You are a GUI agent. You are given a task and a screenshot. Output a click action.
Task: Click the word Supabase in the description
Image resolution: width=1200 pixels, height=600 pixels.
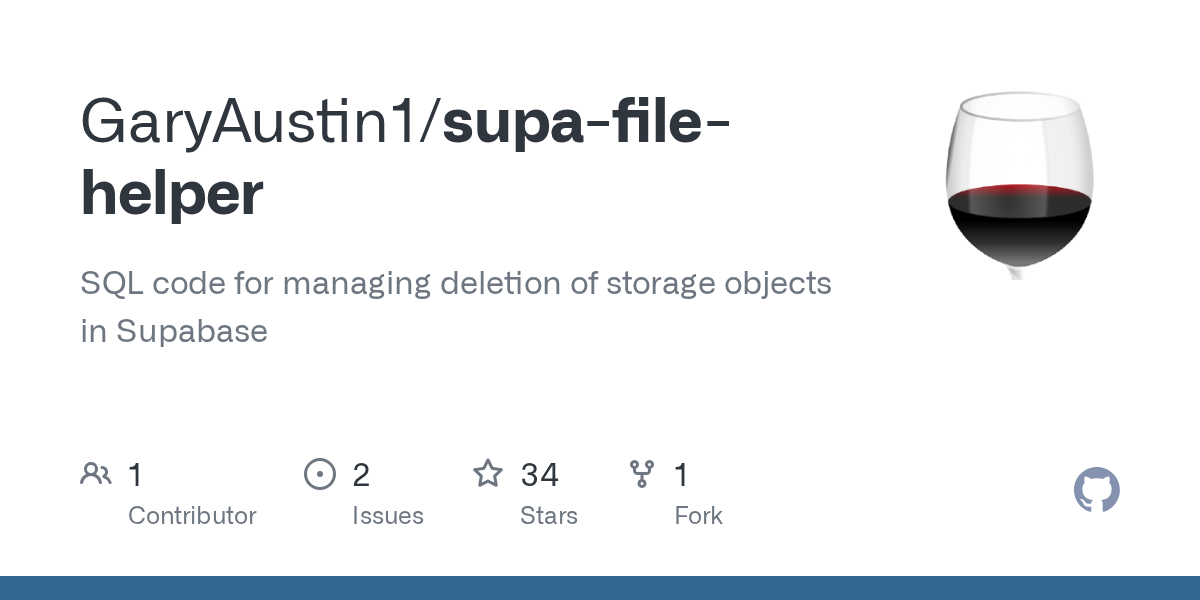point(191,331)
